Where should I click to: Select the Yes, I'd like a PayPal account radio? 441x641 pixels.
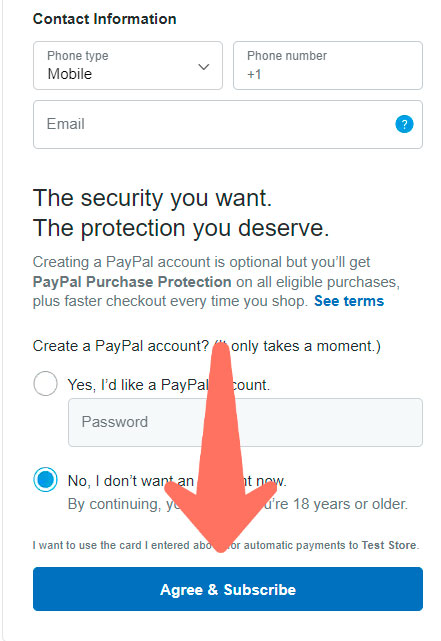(45, 383)
